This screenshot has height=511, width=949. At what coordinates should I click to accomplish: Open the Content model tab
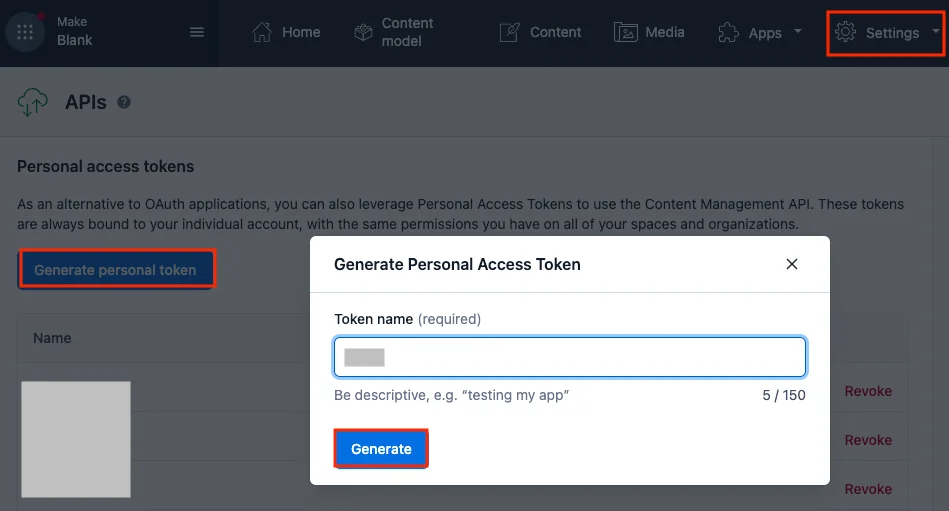[x=394, y=32]
